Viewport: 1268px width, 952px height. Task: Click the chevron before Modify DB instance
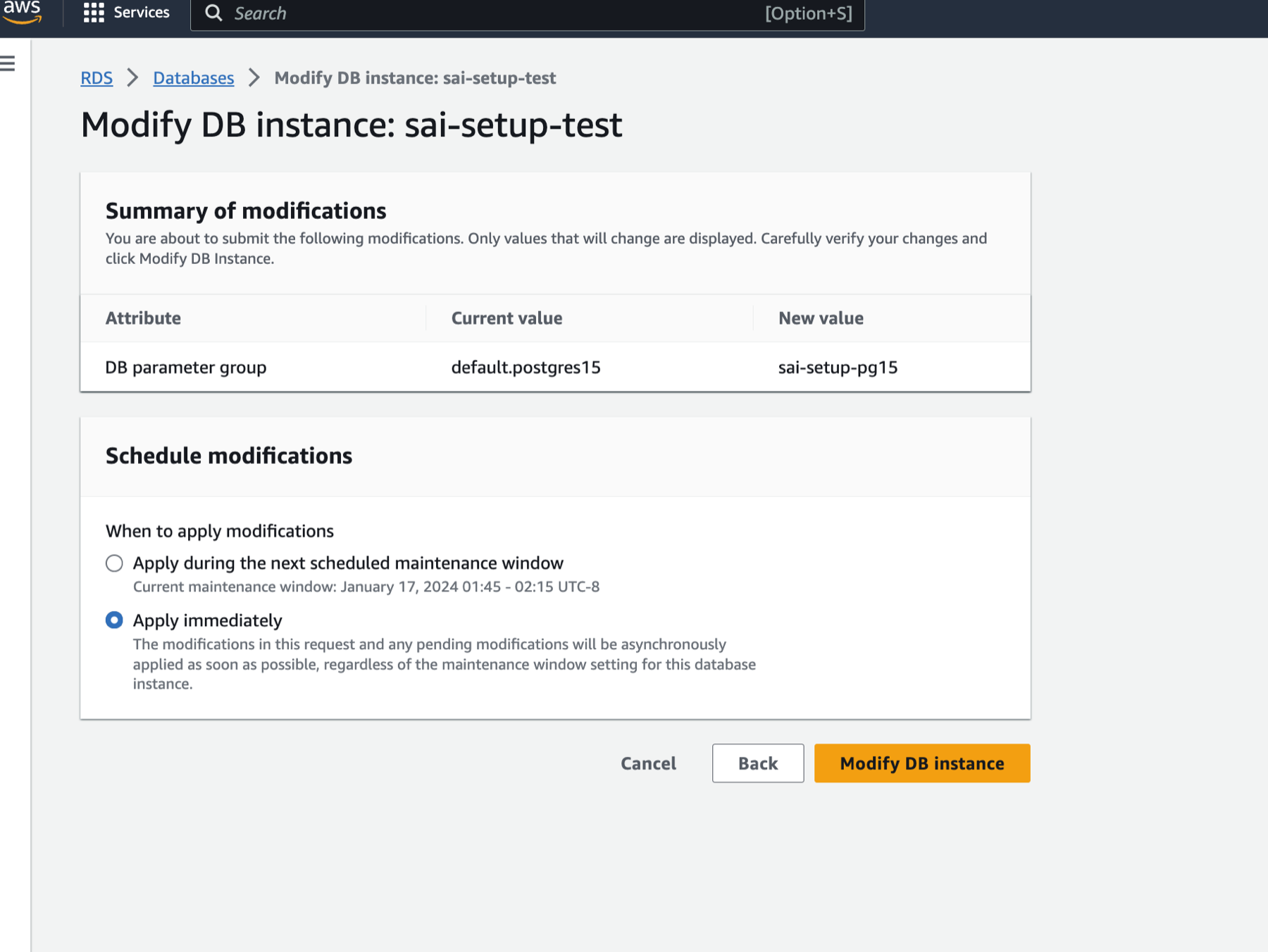point(254,78)
